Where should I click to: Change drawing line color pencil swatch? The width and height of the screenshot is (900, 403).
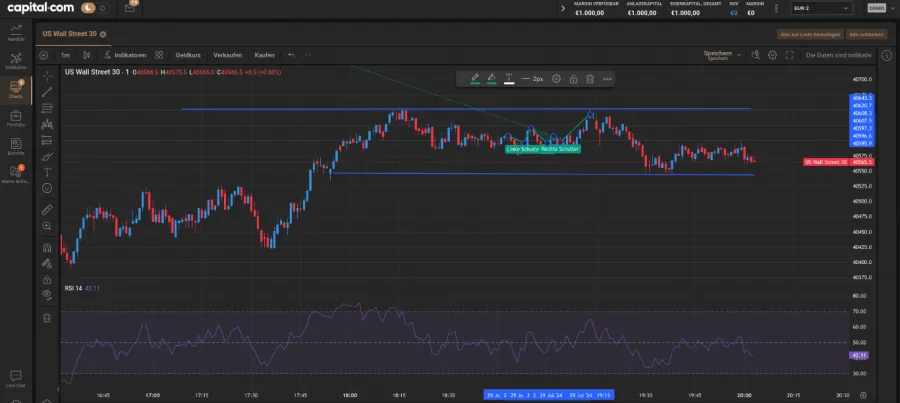[x=475, y=79]
